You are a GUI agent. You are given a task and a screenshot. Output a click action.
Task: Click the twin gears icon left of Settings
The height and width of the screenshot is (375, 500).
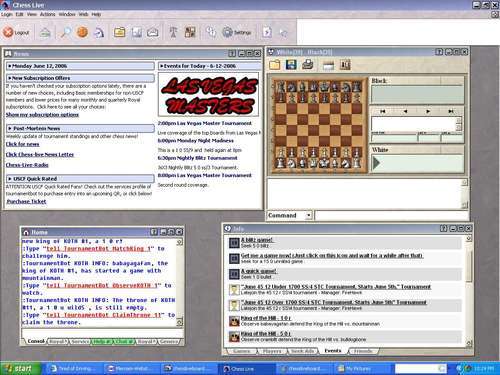coord(211,32)
